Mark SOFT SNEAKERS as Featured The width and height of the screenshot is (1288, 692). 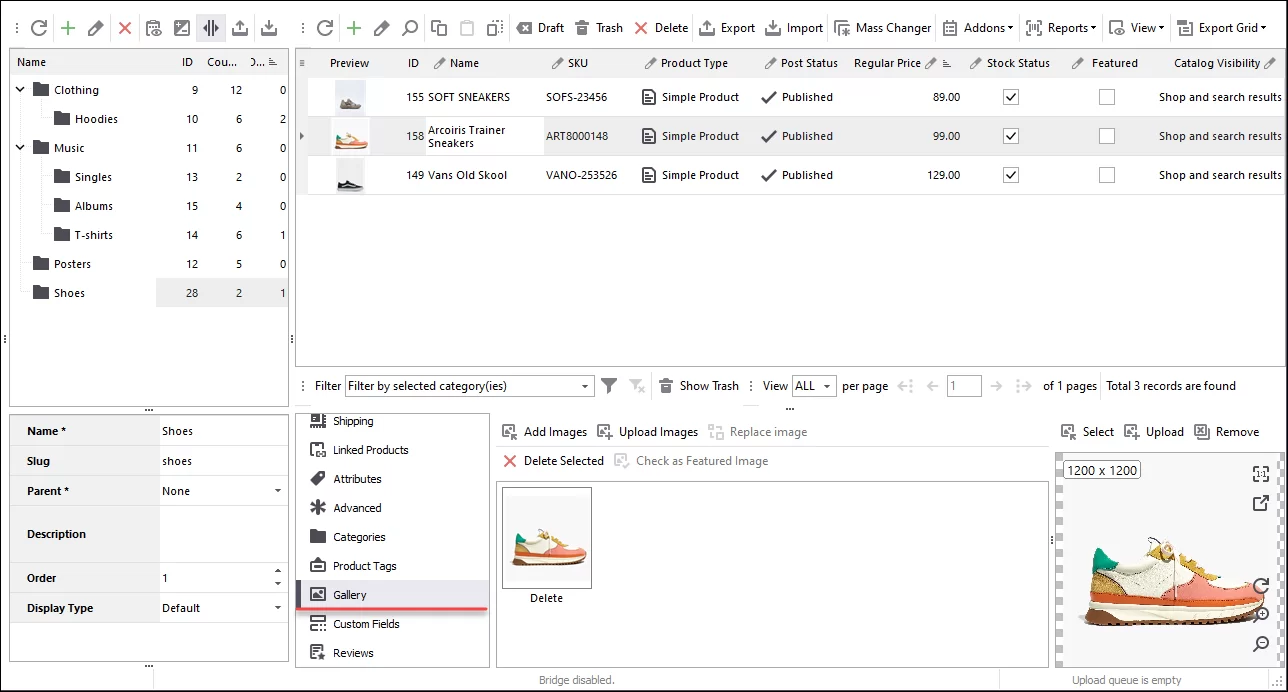coord(1106,96)
